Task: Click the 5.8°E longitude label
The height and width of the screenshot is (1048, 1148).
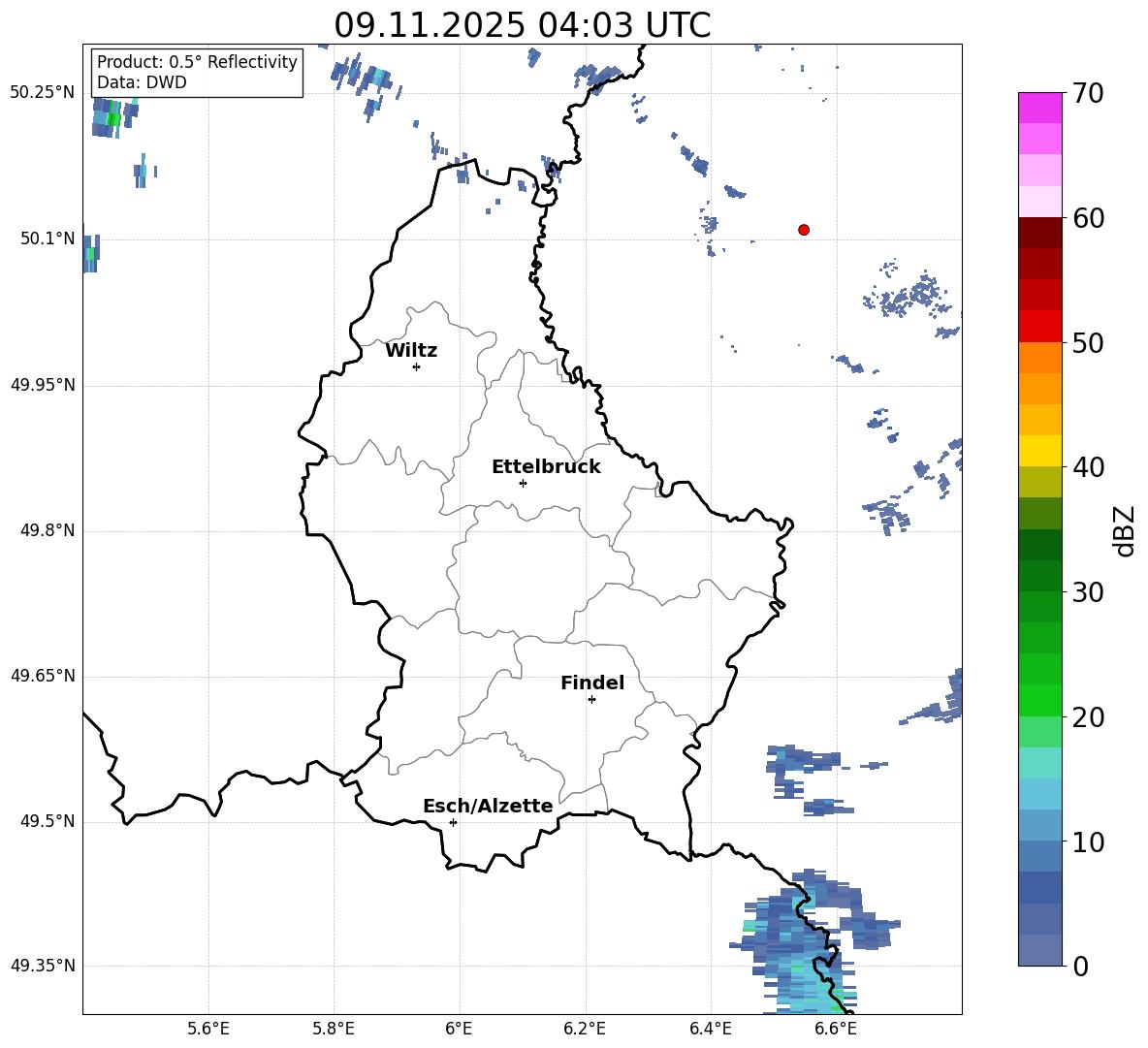Action: (334, 1029)
